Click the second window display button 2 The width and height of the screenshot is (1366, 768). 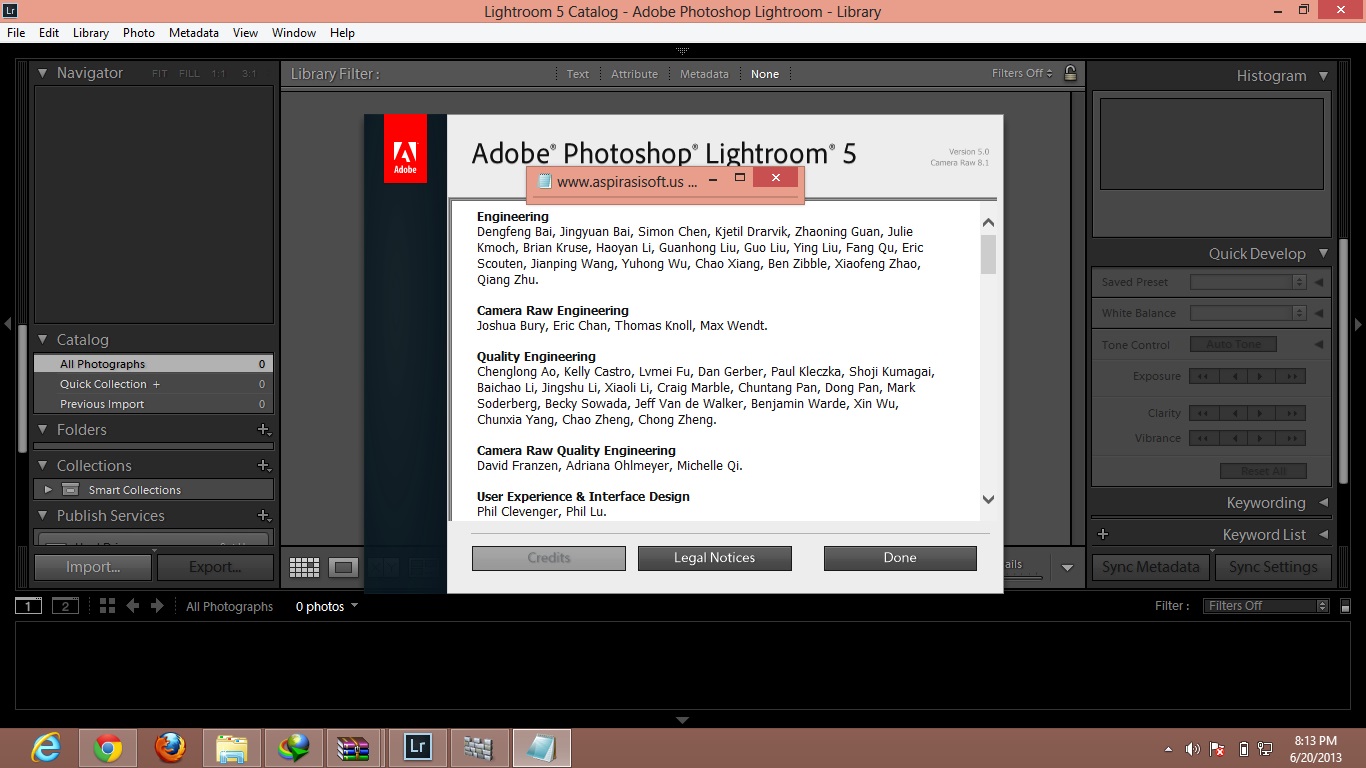pos(65,606)
